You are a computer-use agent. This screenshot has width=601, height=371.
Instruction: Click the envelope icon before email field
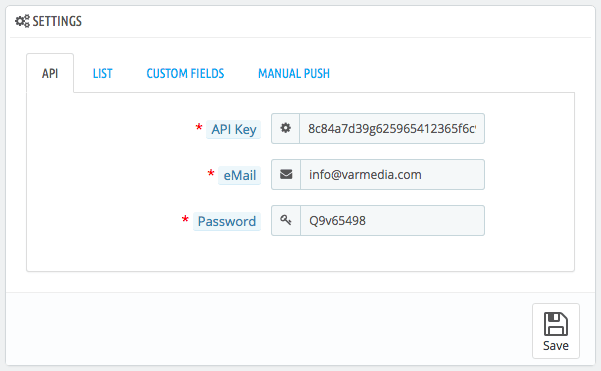pos(286,174)
